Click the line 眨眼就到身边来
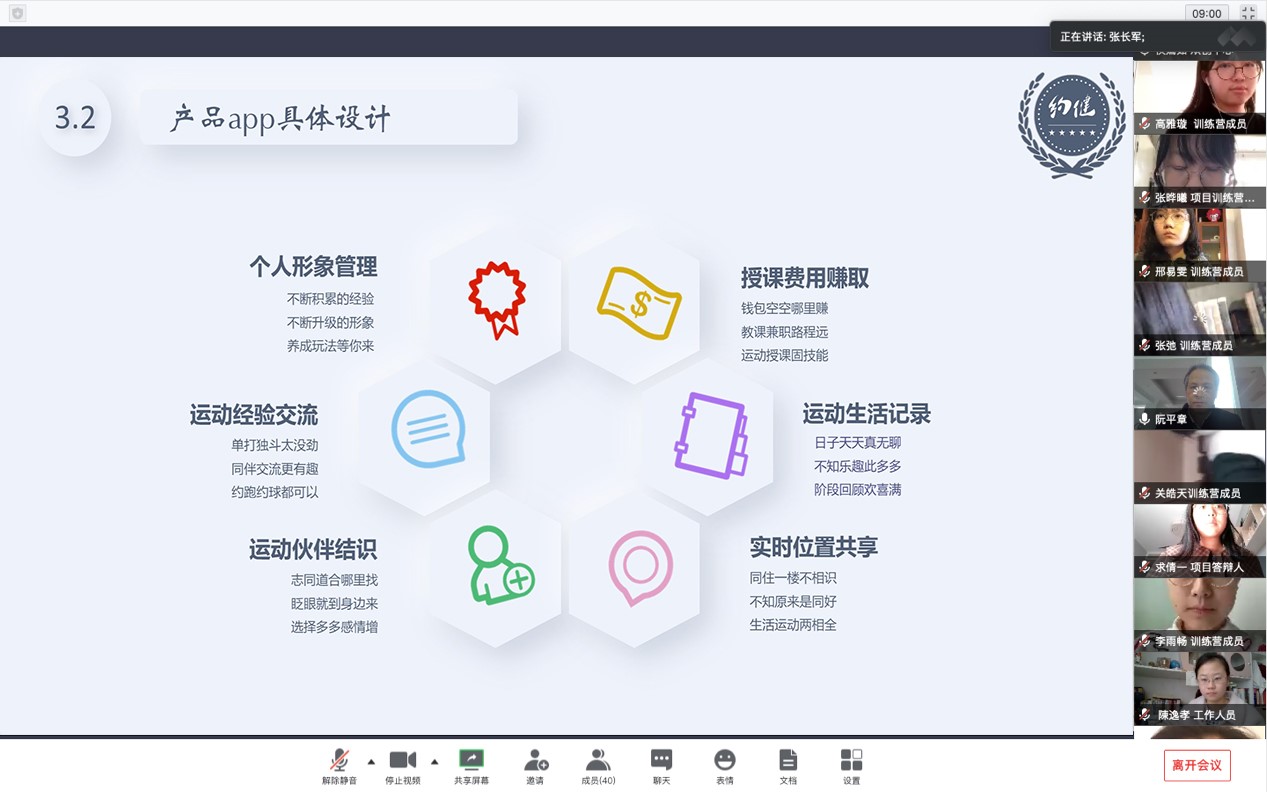The image size is (1267, 792). (x=334, y=604)
